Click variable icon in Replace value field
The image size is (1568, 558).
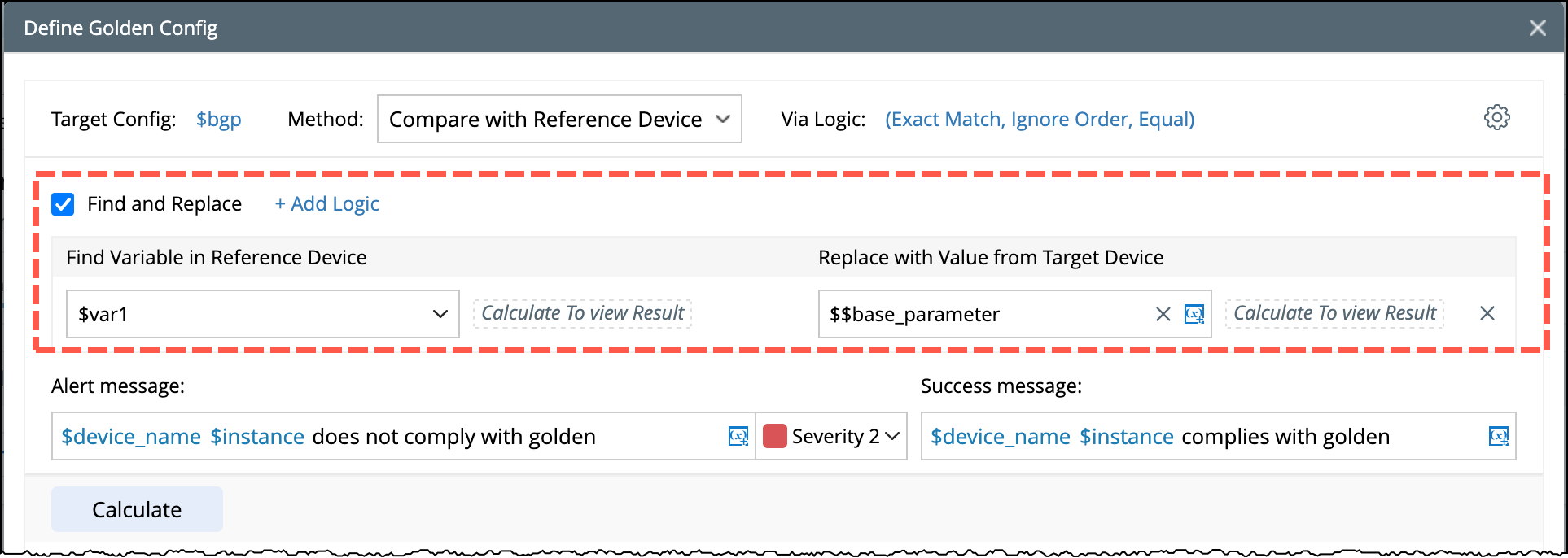point(1194,314)
